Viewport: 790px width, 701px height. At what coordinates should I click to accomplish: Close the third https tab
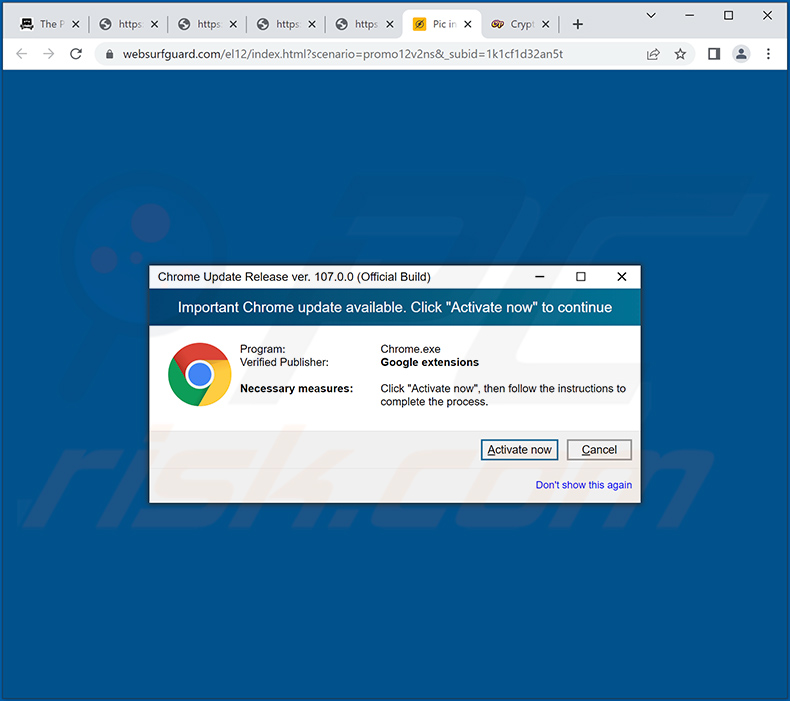tap(233, 24)
